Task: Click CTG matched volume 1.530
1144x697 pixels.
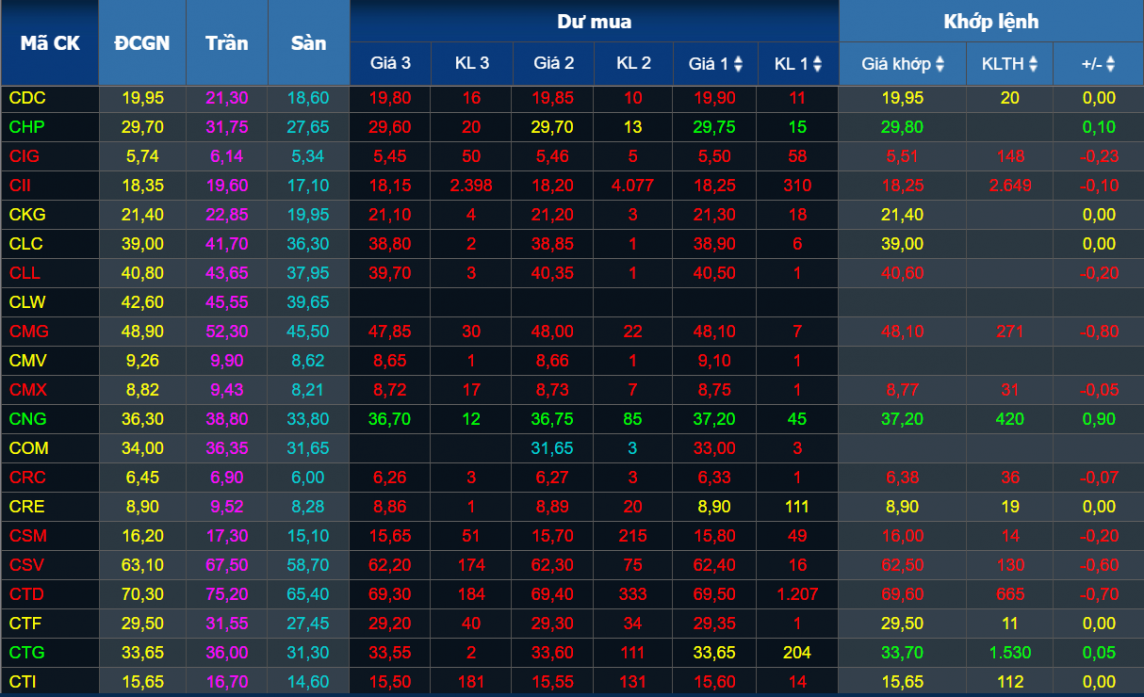Action: coord(1010,652)
